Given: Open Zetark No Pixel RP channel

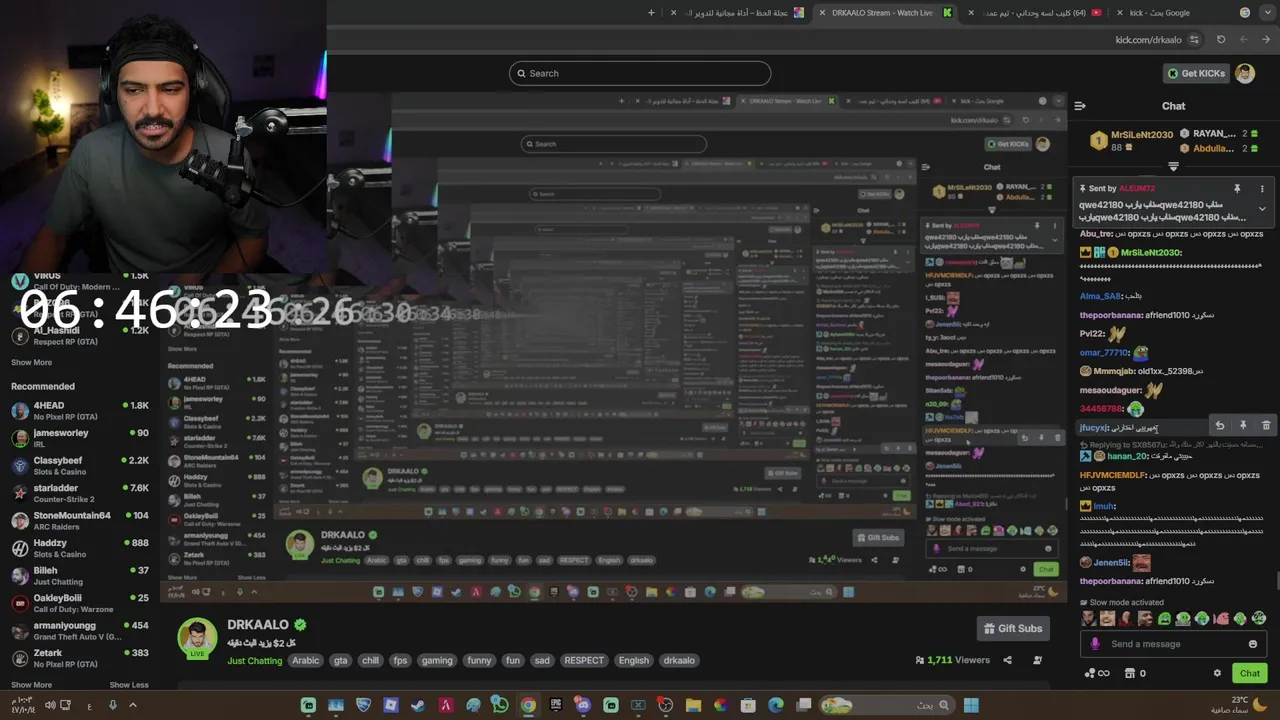Looking at the screenshot, I should (80, 658).
